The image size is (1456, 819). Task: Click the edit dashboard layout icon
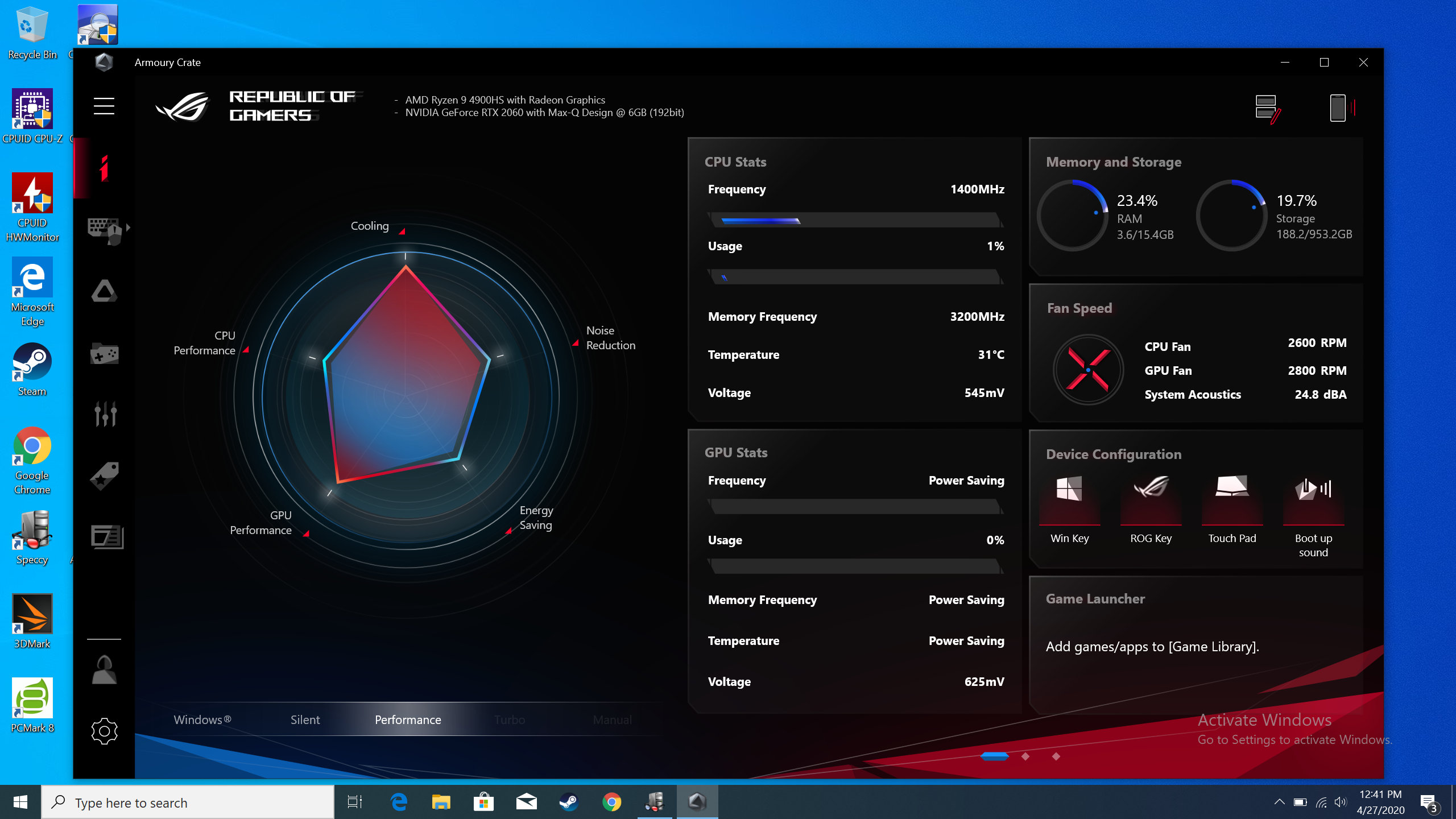[x=1268, y=108]
